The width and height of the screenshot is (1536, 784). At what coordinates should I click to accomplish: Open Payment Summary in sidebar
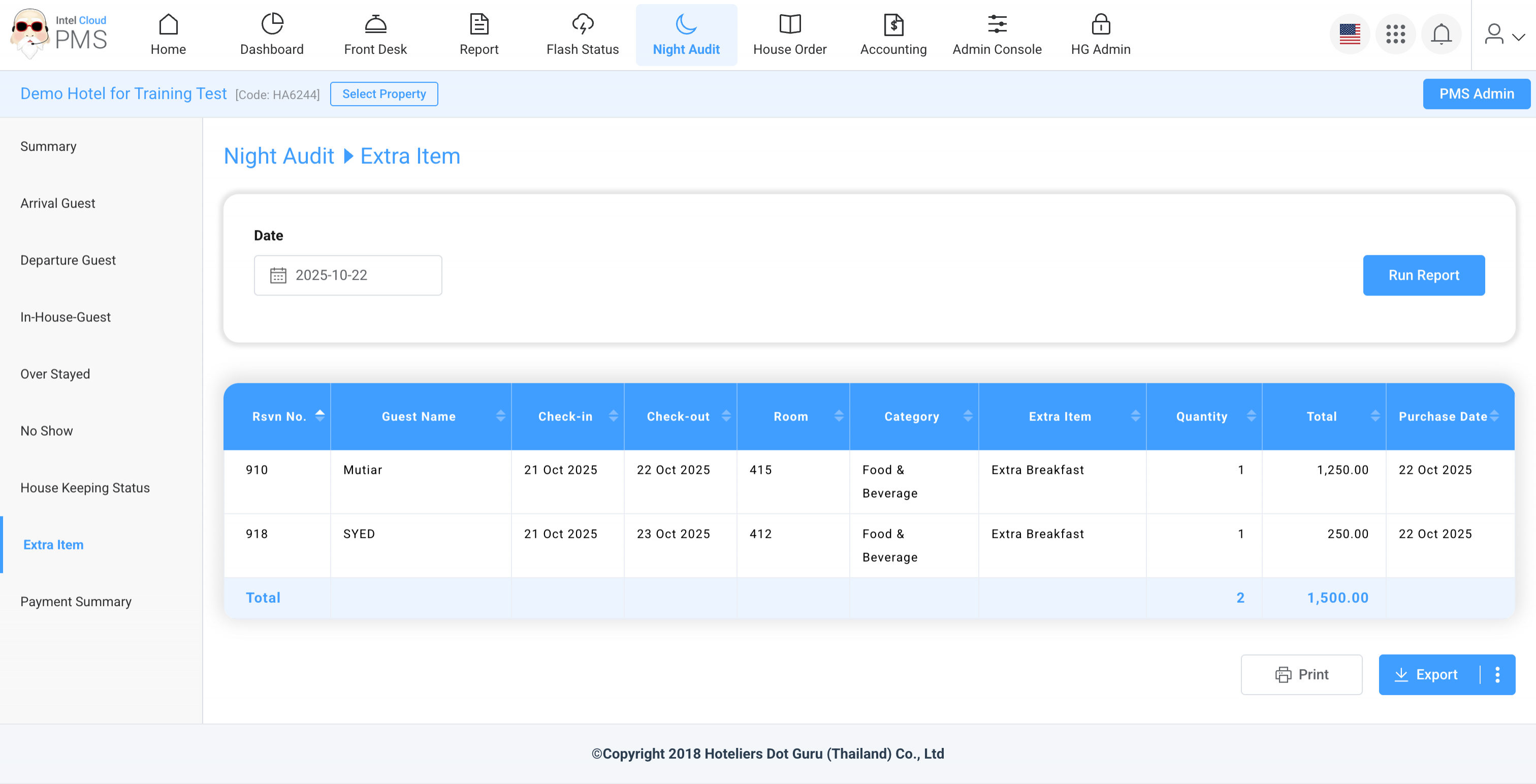click(x=76, y=602)
